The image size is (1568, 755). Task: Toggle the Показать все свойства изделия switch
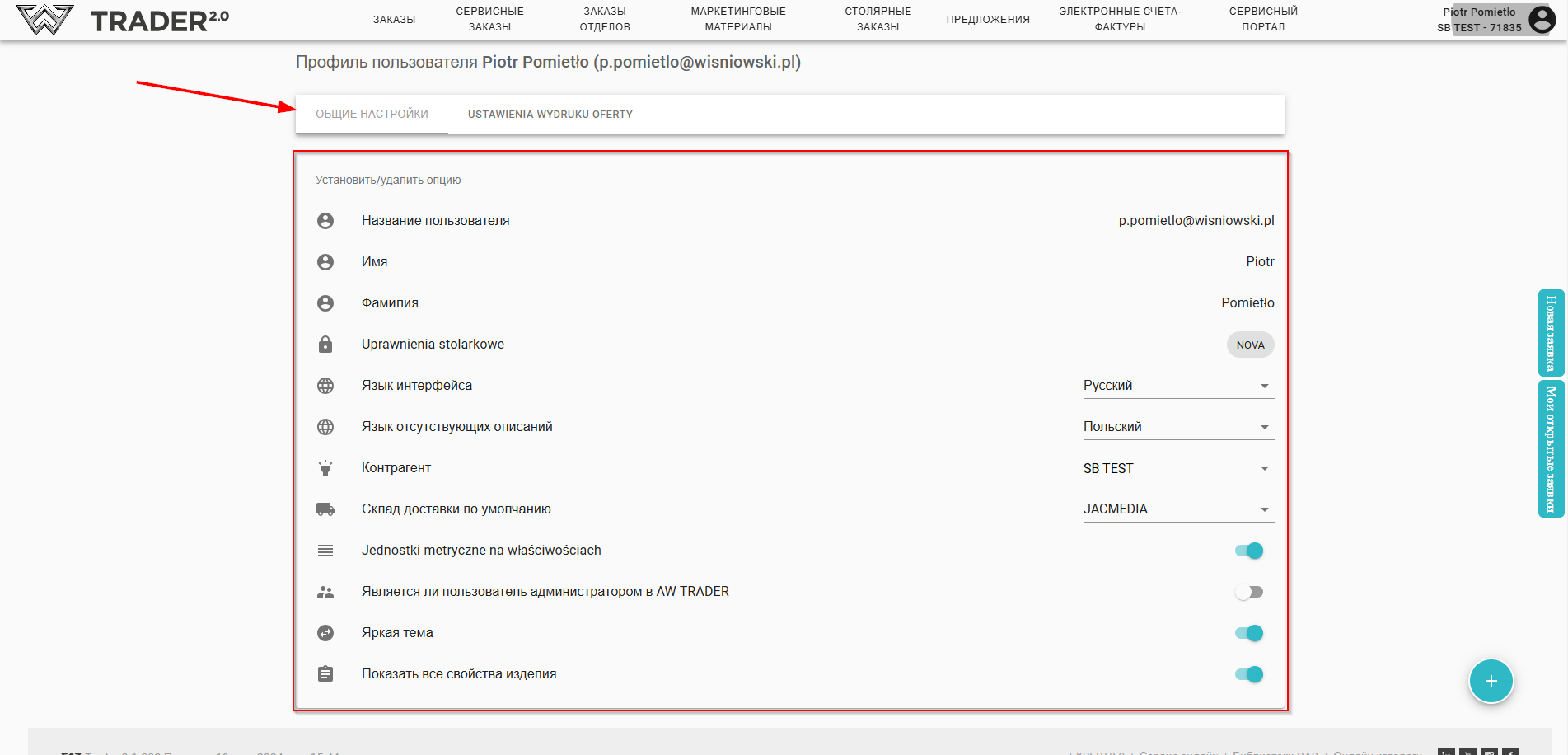[x=1249, y=674]
